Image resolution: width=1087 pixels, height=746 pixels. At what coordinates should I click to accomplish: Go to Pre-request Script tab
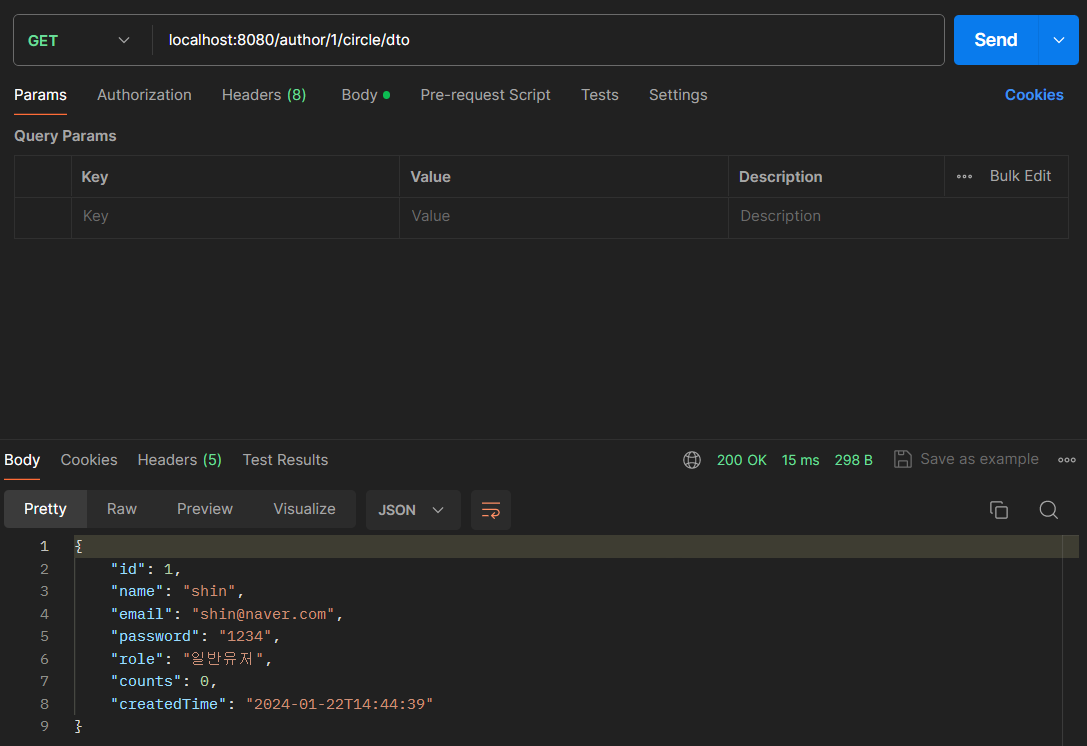click(x=485, y=95)
